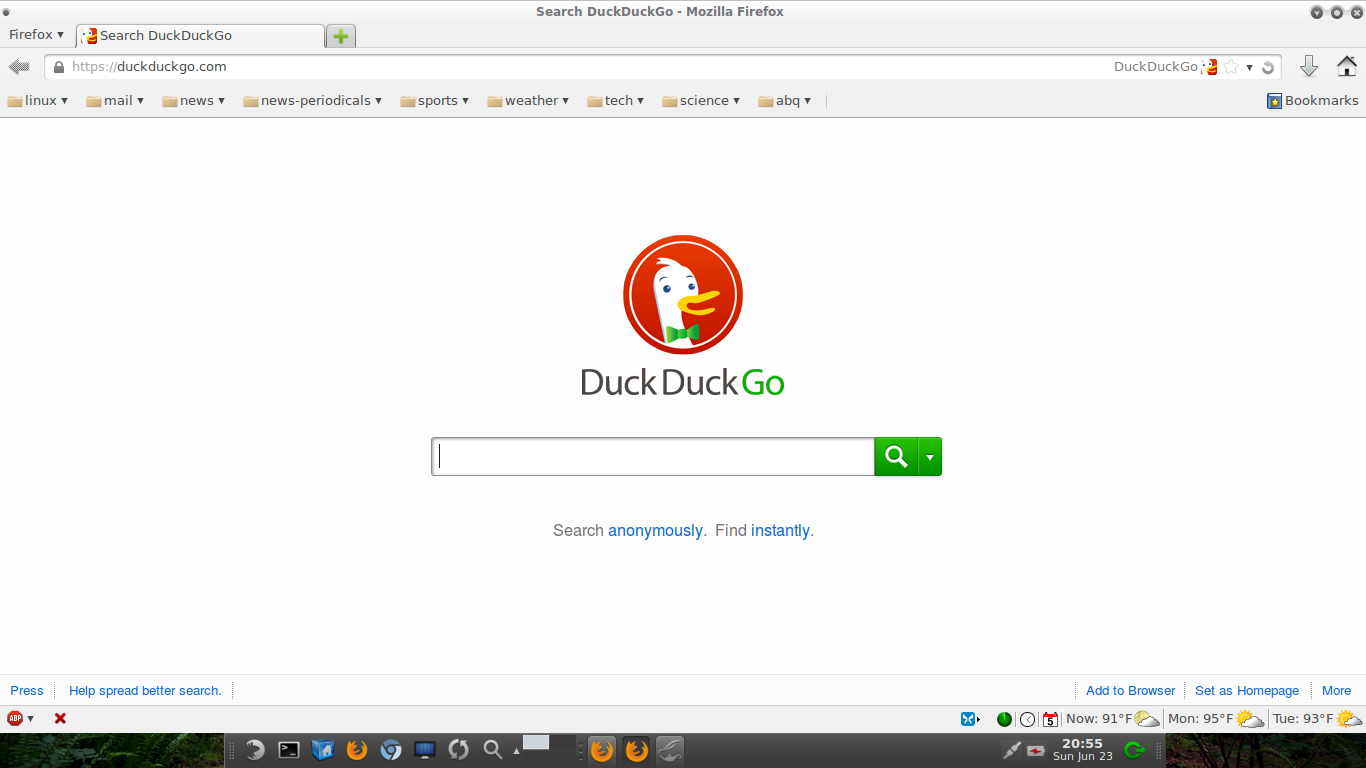Select the Search DuckDuckGo tab

(x=200, y=36)
